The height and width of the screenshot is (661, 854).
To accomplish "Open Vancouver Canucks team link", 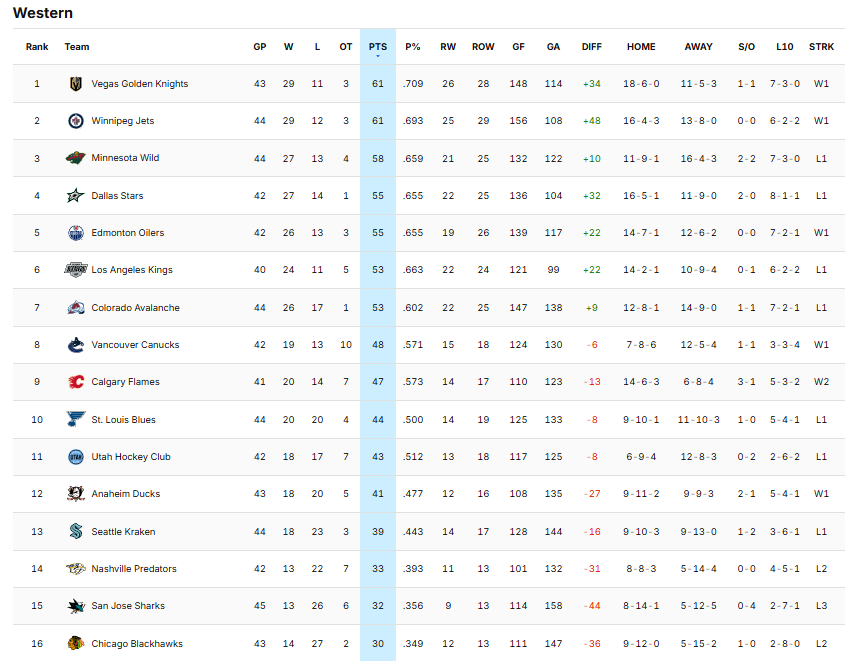I will coord(135,345).
